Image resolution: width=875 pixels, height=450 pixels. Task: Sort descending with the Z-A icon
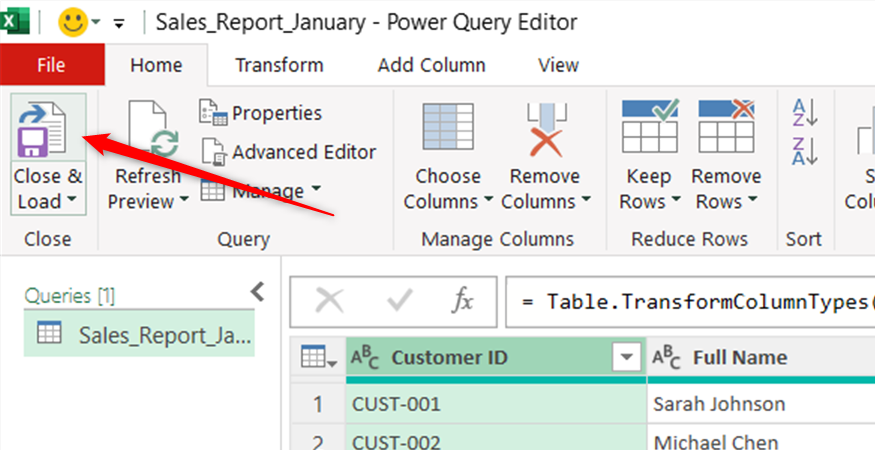805,152
